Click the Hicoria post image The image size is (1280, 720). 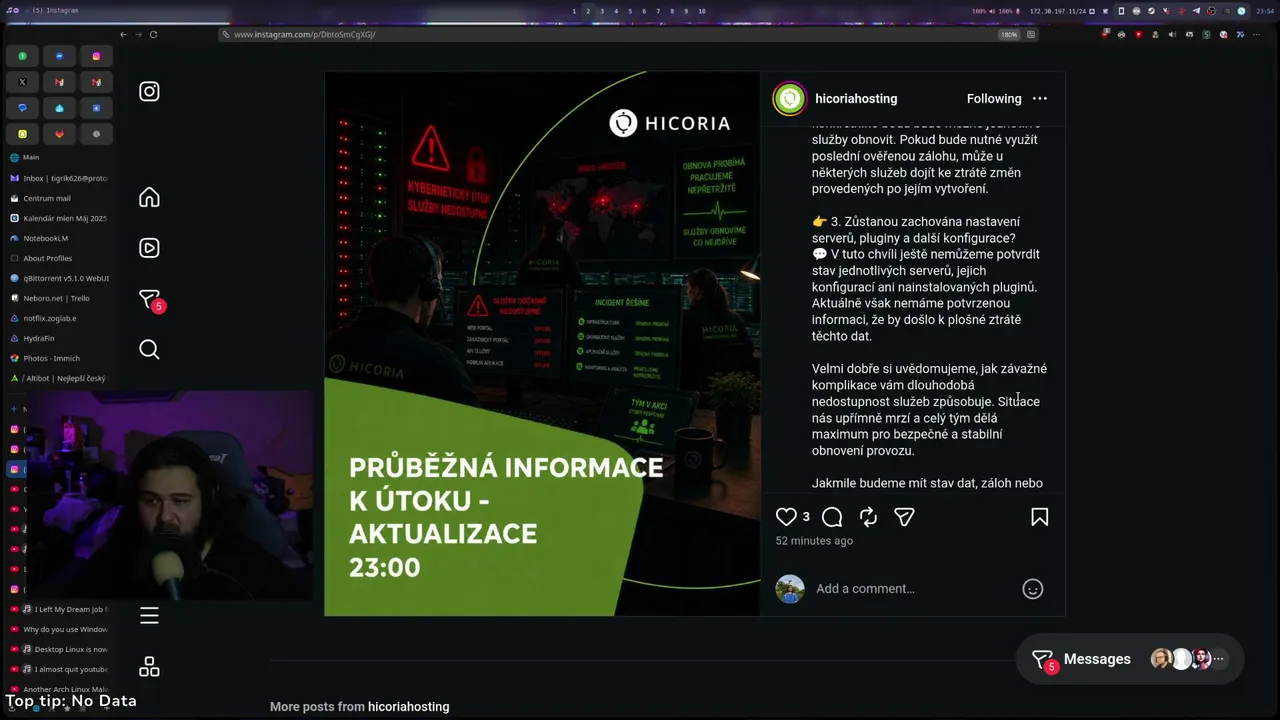pos(542,344)
